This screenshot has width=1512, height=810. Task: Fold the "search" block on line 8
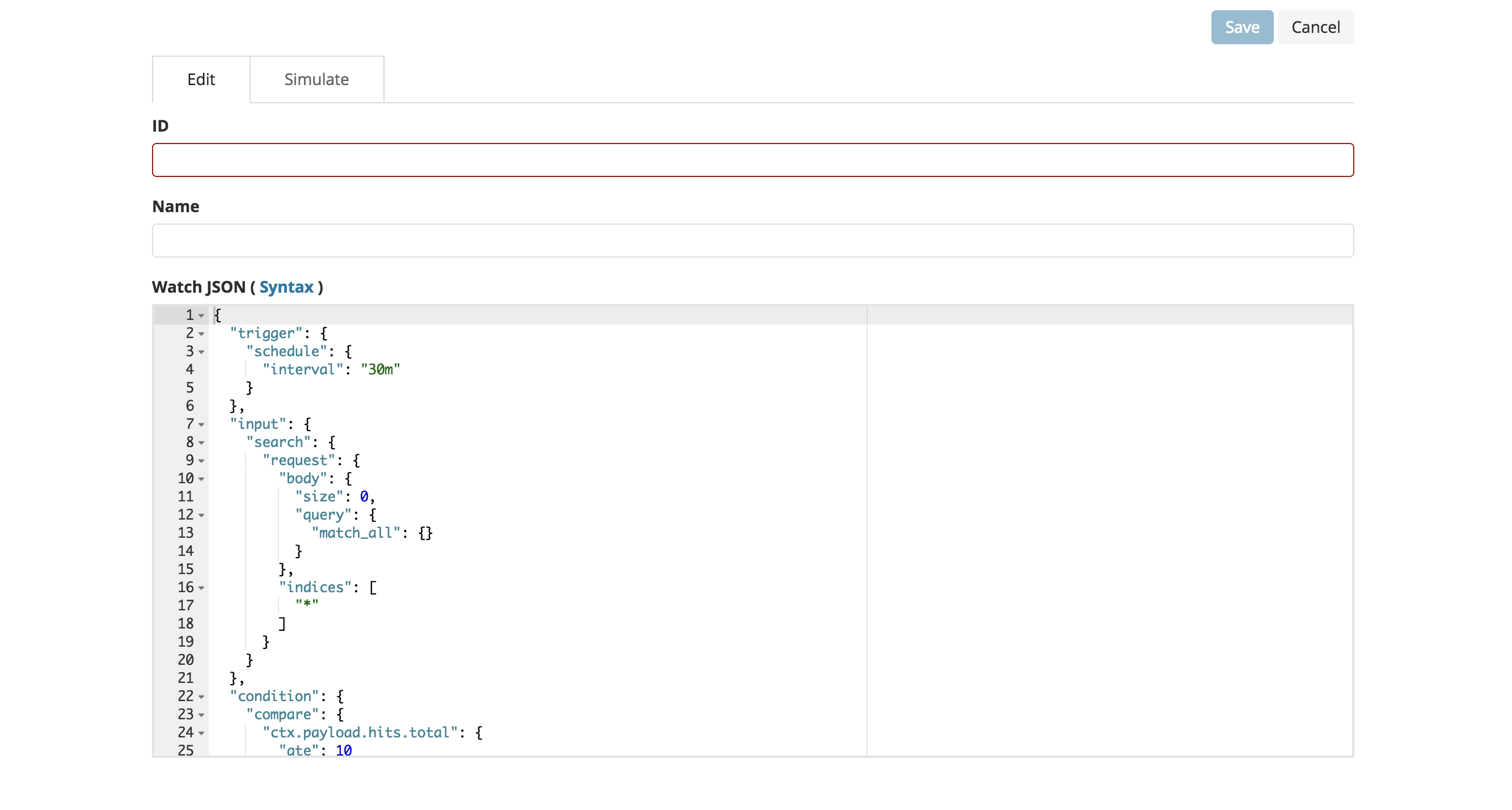point(201,442)
